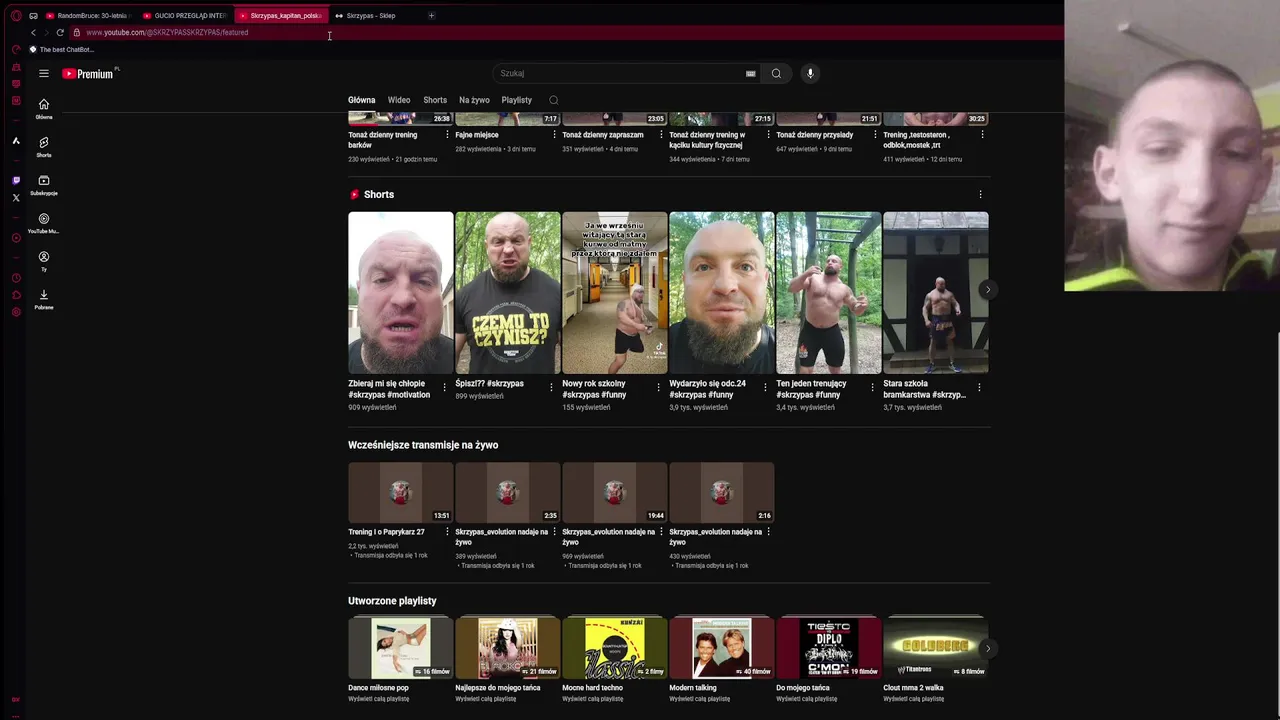Play the 'Stara szkoła bramkarstwa' short thumbnail
Viewport: 1280px width, 720px height.
(936, 293)
